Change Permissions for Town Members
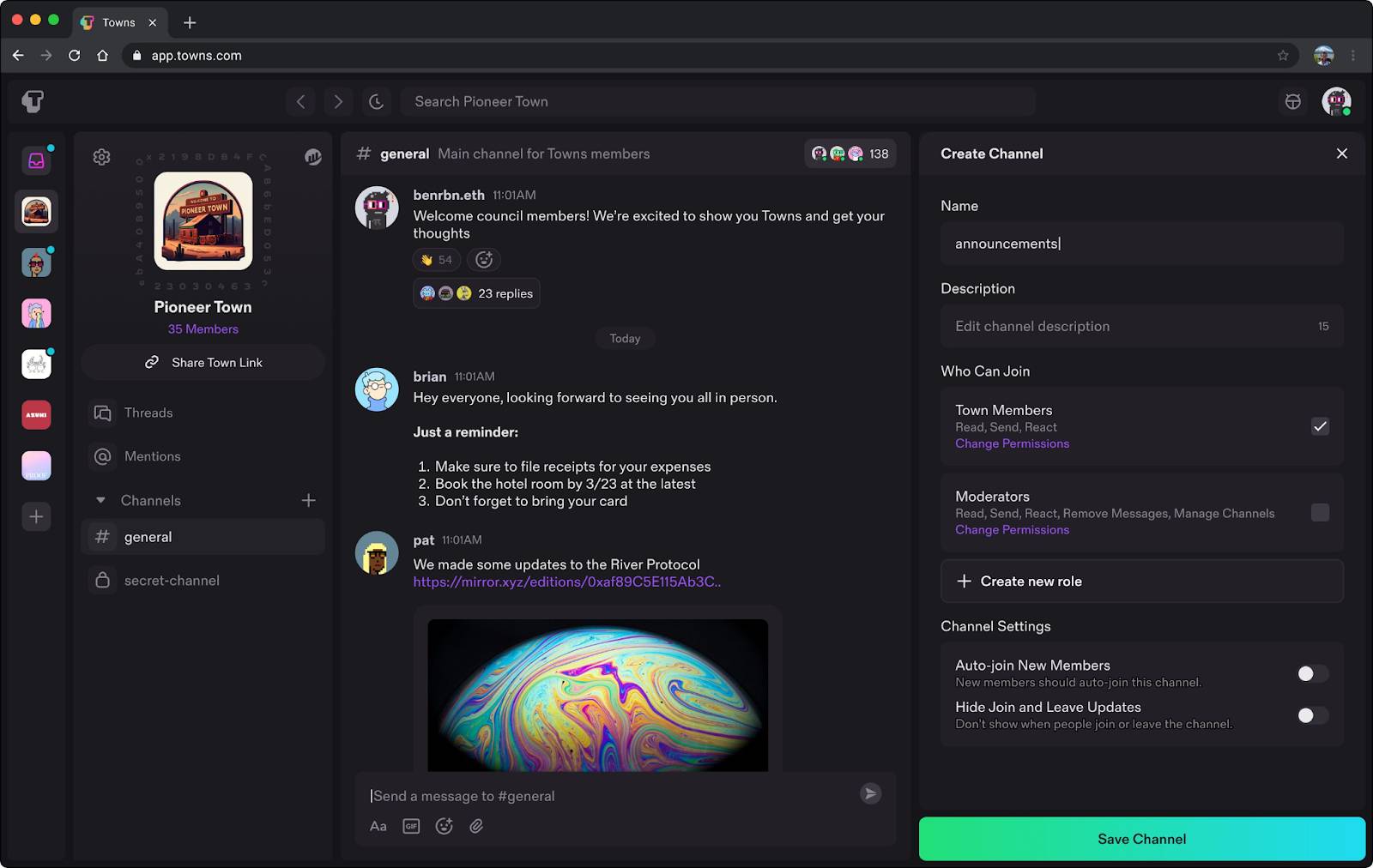Image resolution: width=1373 pixels, height=868 pixels. (1012, 443)
